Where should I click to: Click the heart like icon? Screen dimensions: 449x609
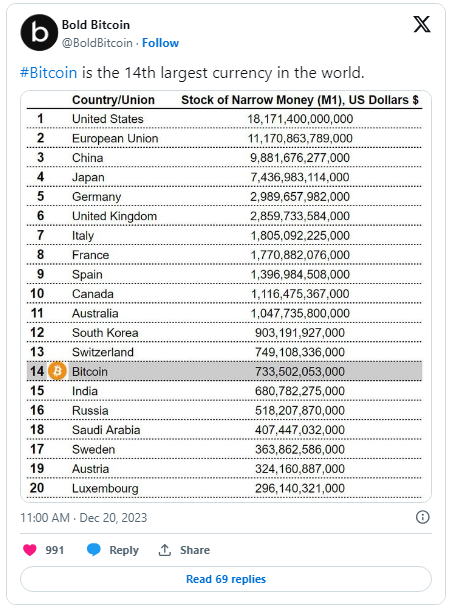pos(30,550)
